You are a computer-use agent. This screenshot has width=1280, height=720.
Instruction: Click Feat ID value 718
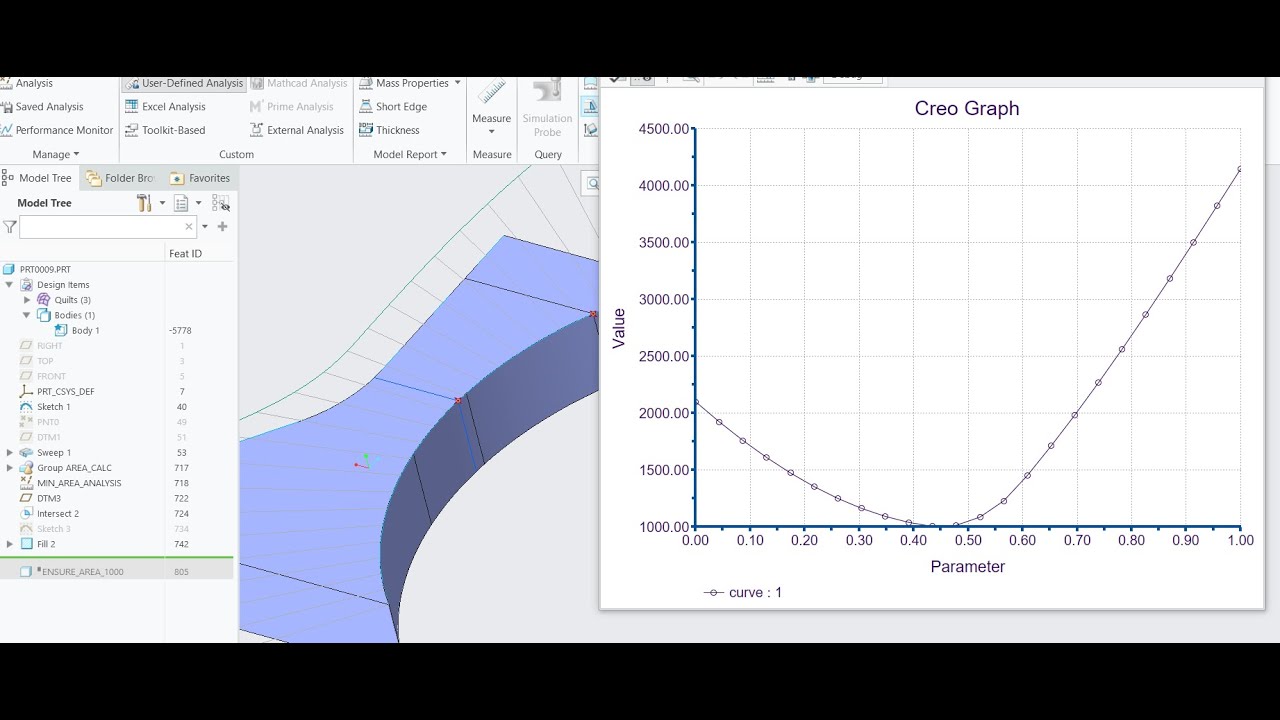pos(181,483)
